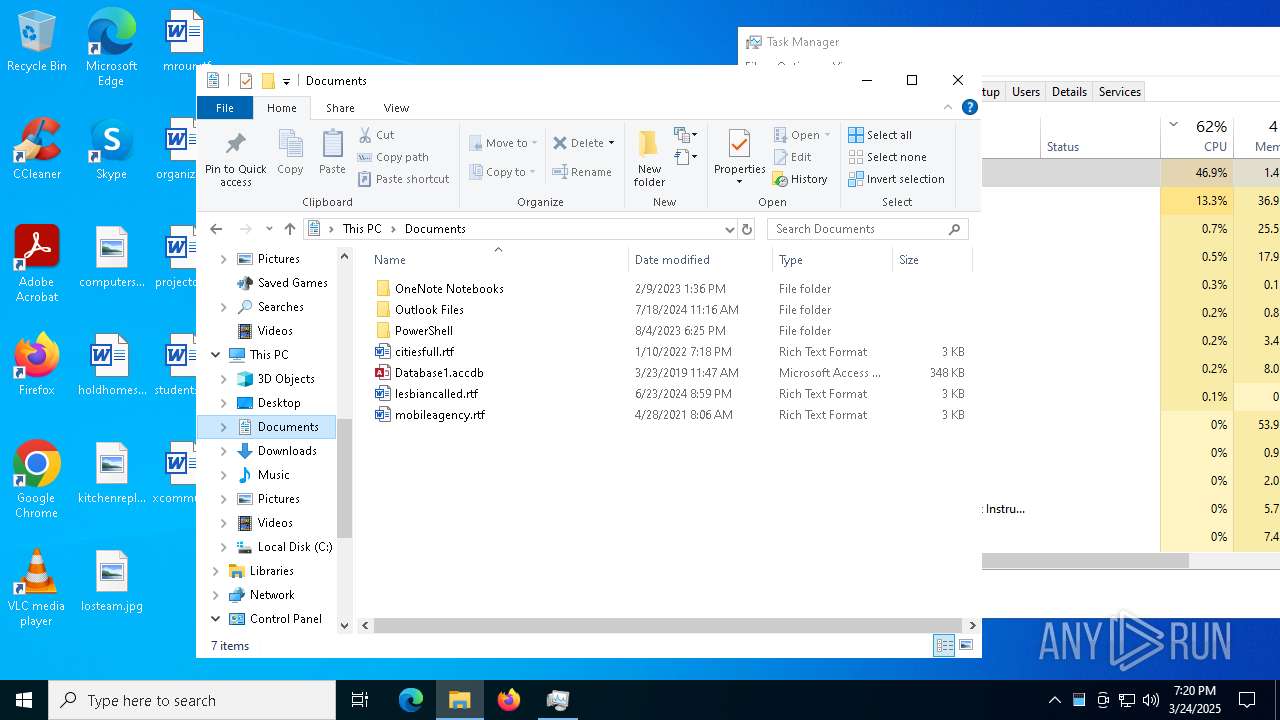Open the Details tab in Task Manager
Image resolution: width=1280 pixels, height=720 pixels.
pos(1069,92)
